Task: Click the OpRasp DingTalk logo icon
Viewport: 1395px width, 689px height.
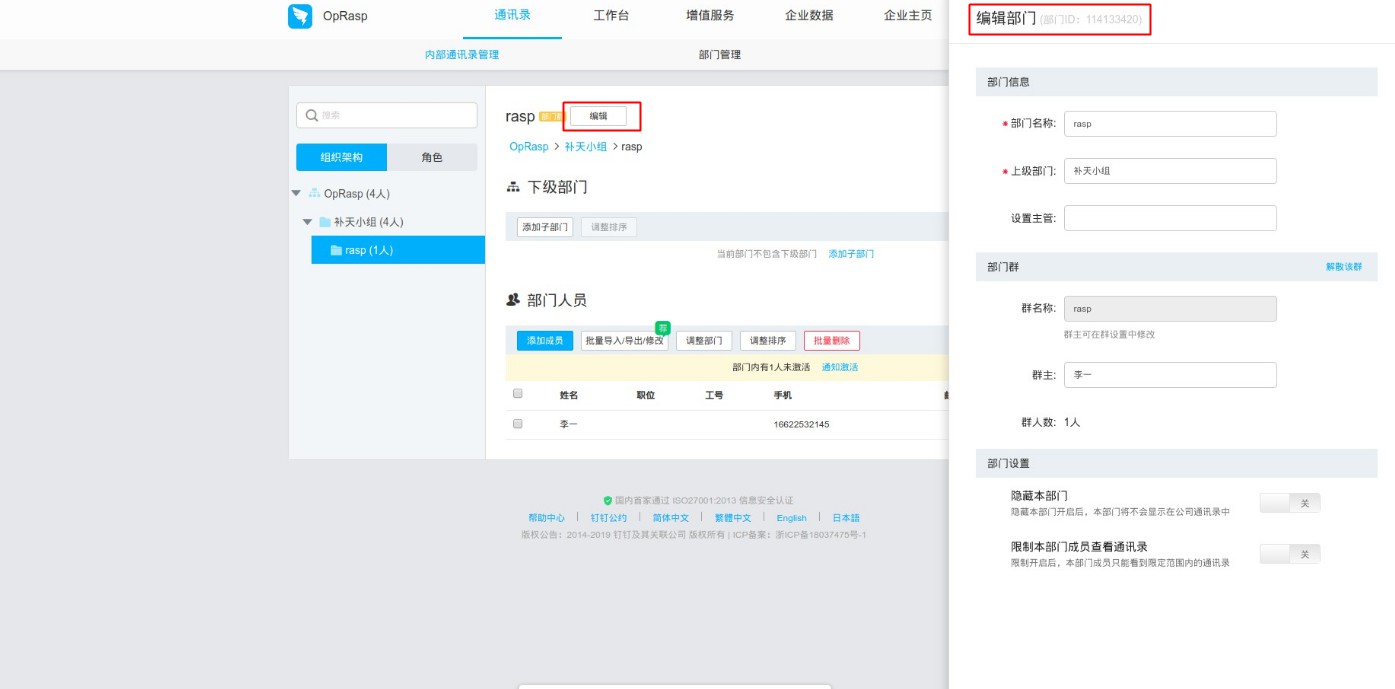Action: [x=299, y=16]
